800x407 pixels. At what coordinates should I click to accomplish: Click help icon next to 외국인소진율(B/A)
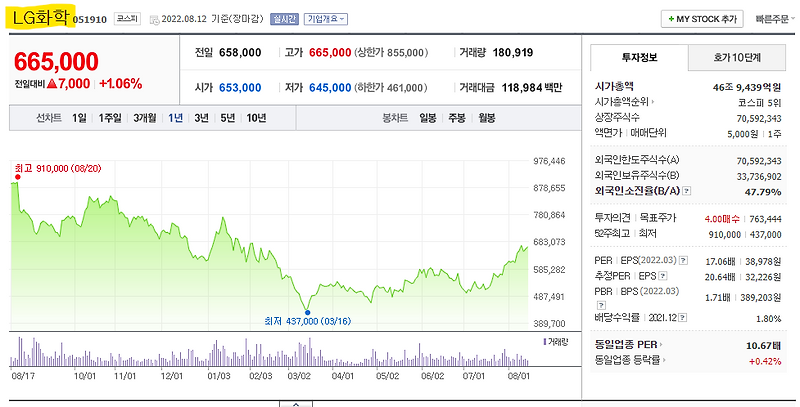687,191
